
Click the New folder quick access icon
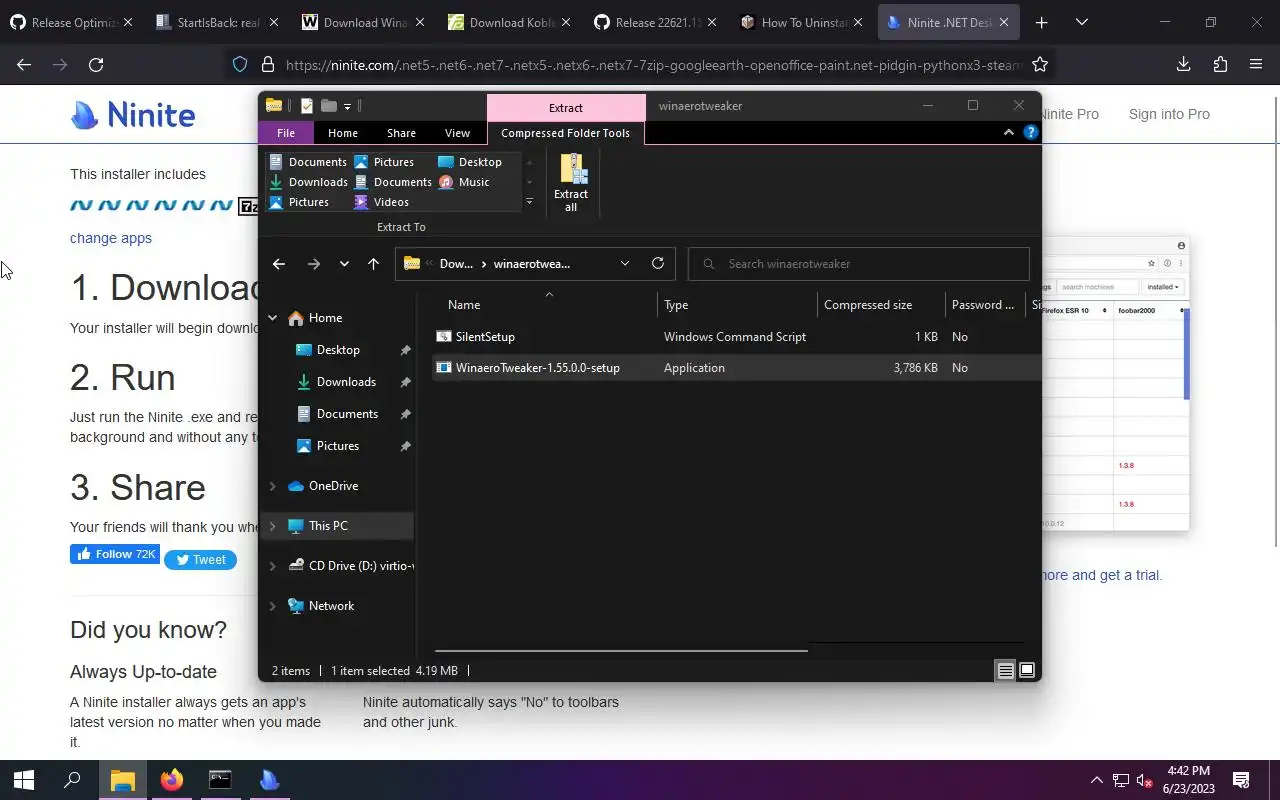click(x=328, y=106)
